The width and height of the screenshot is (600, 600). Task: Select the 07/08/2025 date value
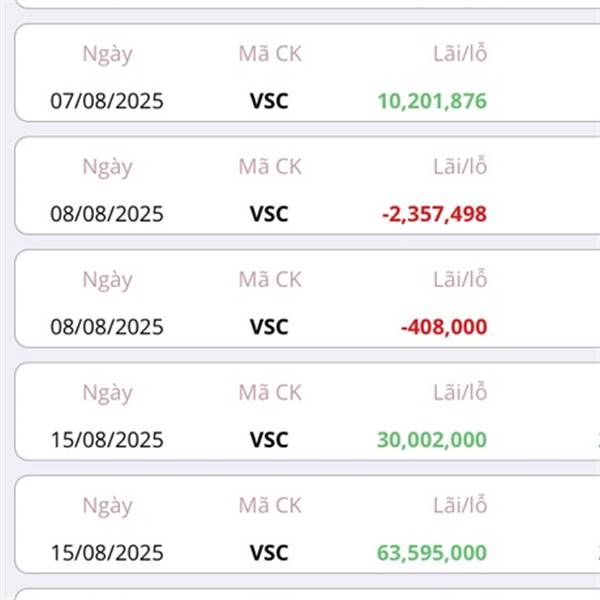pyautogui.click(x=107, y=101)
